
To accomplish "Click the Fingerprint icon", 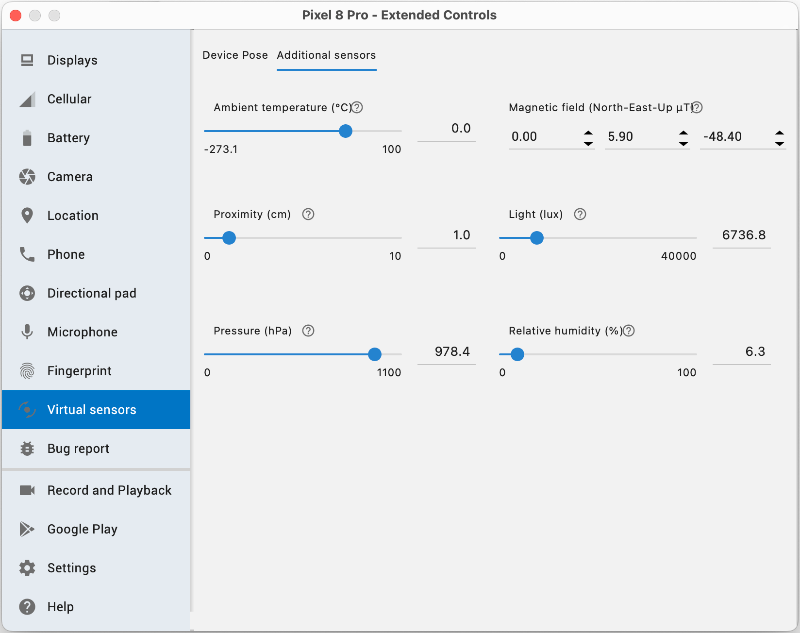I will (x=27, y=371).
